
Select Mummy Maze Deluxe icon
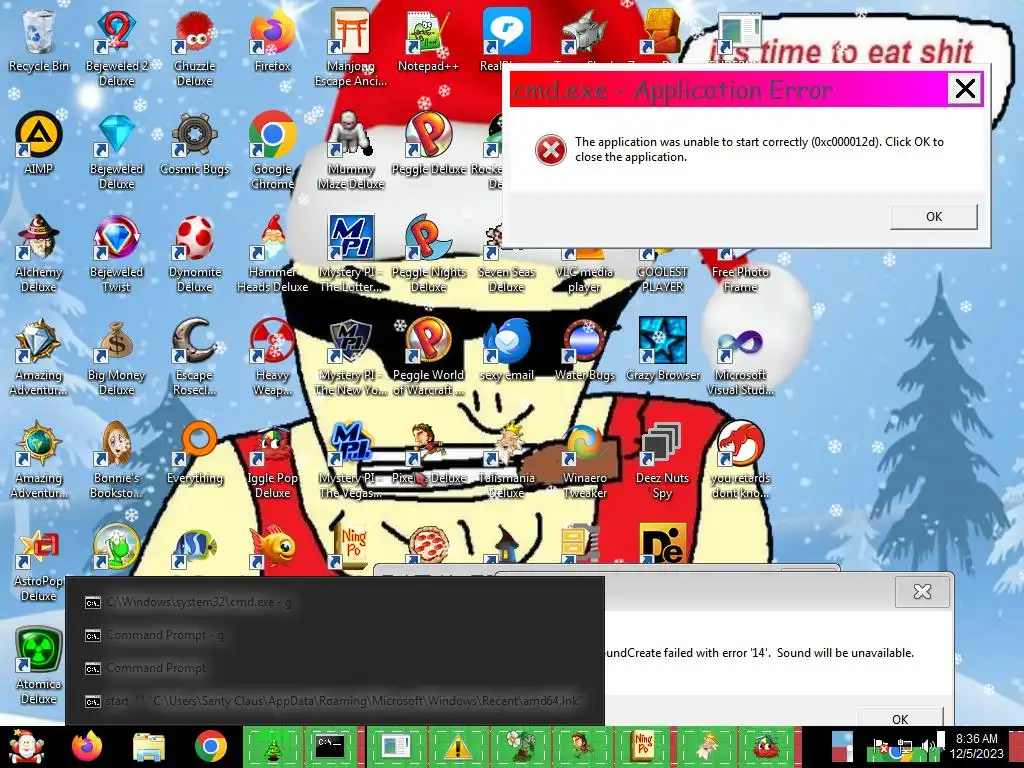pyautogui.click(x=351, y=152)
